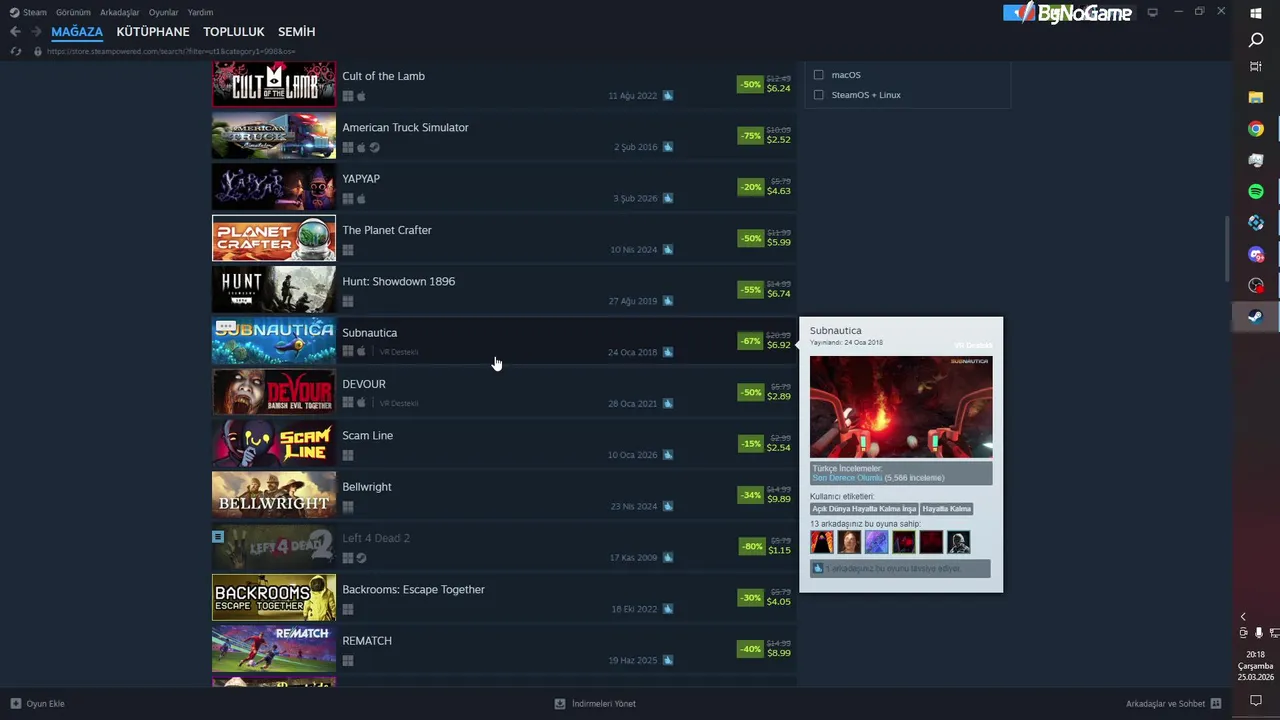
Task: Click first friend avatar in Subnautica popup
Action: pos(822,542)
